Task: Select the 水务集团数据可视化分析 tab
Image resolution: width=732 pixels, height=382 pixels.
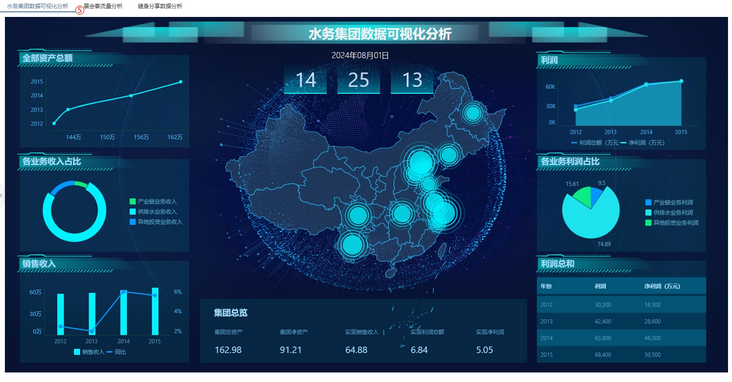Action: point(37,6)
